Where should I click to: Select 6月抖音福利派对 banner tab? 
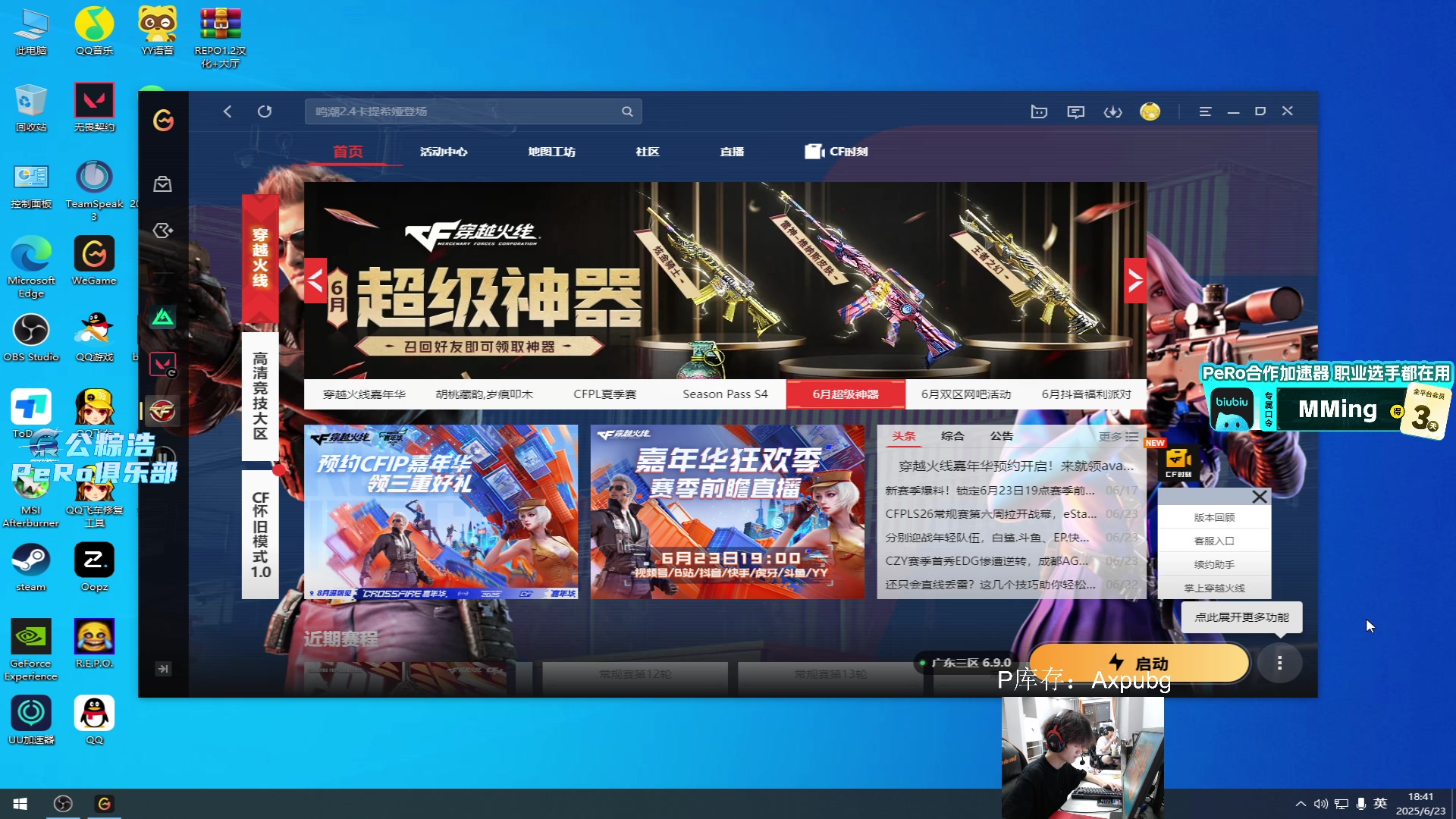[x=1086, y=394]
